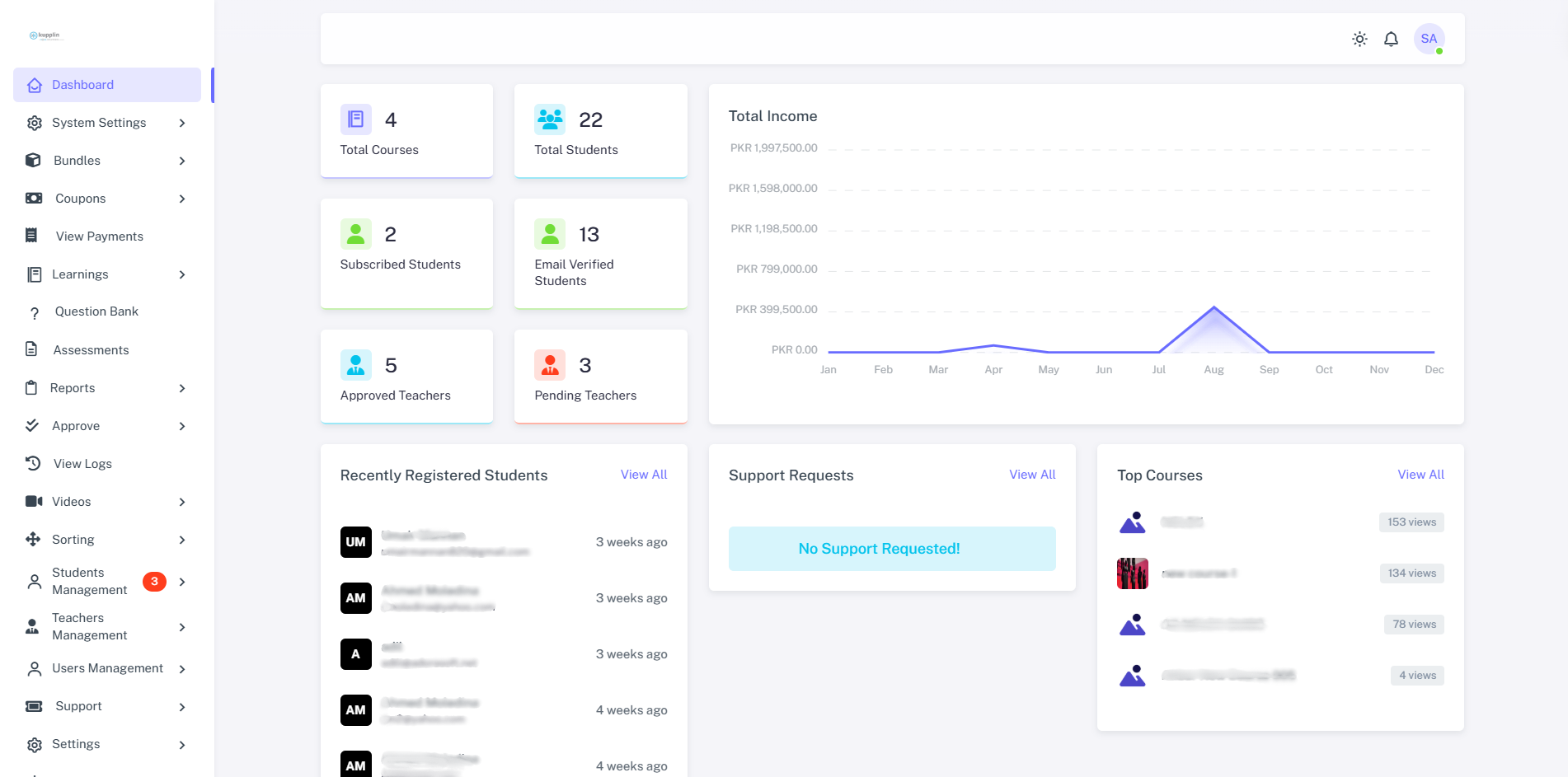The width and height of the screenshot is (1568, 777).
Task: Open the View Payments page
Action: (x=99, y=236)
